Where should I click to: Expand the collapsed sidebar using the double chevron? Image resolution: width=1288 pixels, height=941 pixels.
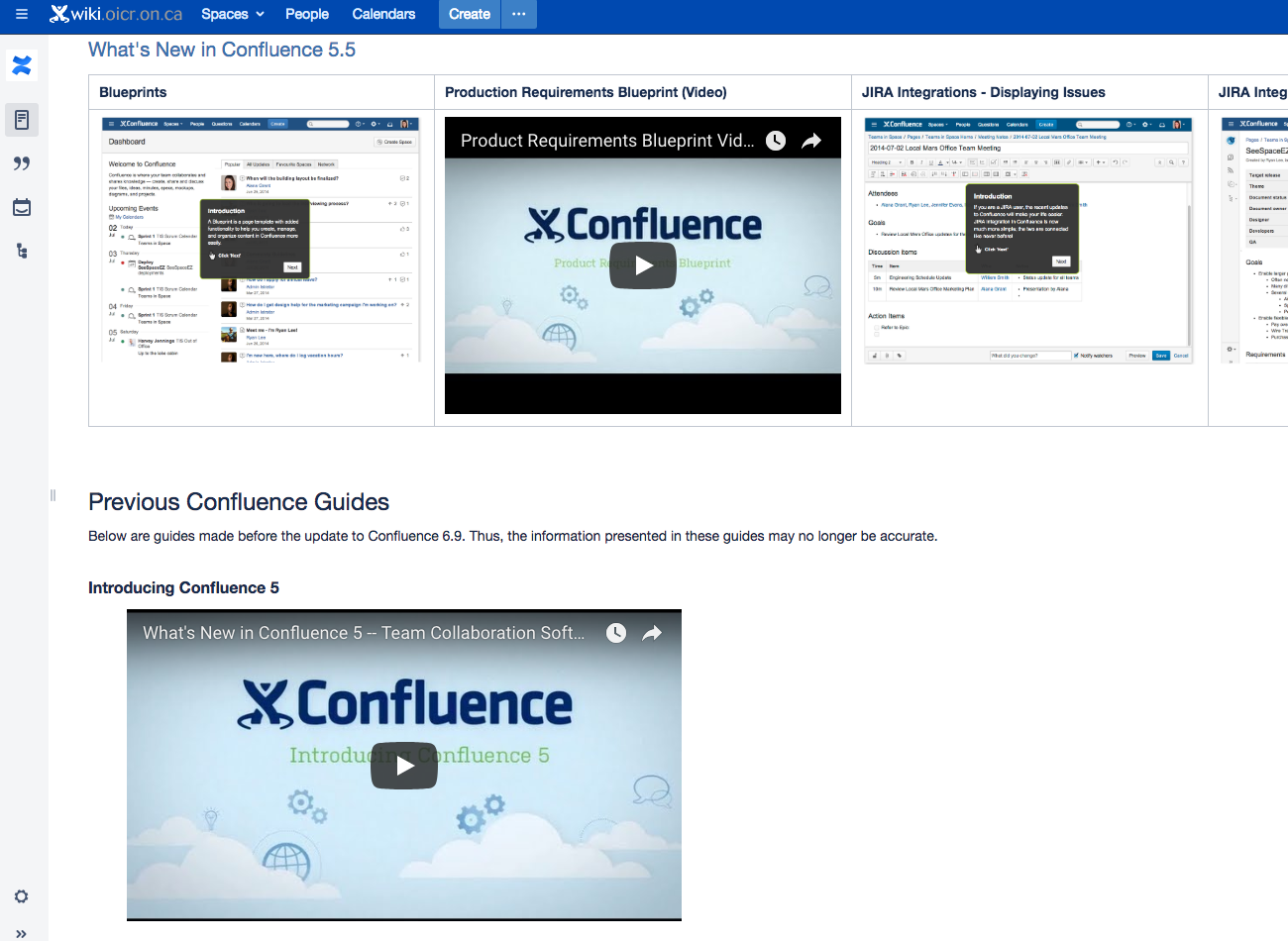(21, 932)
